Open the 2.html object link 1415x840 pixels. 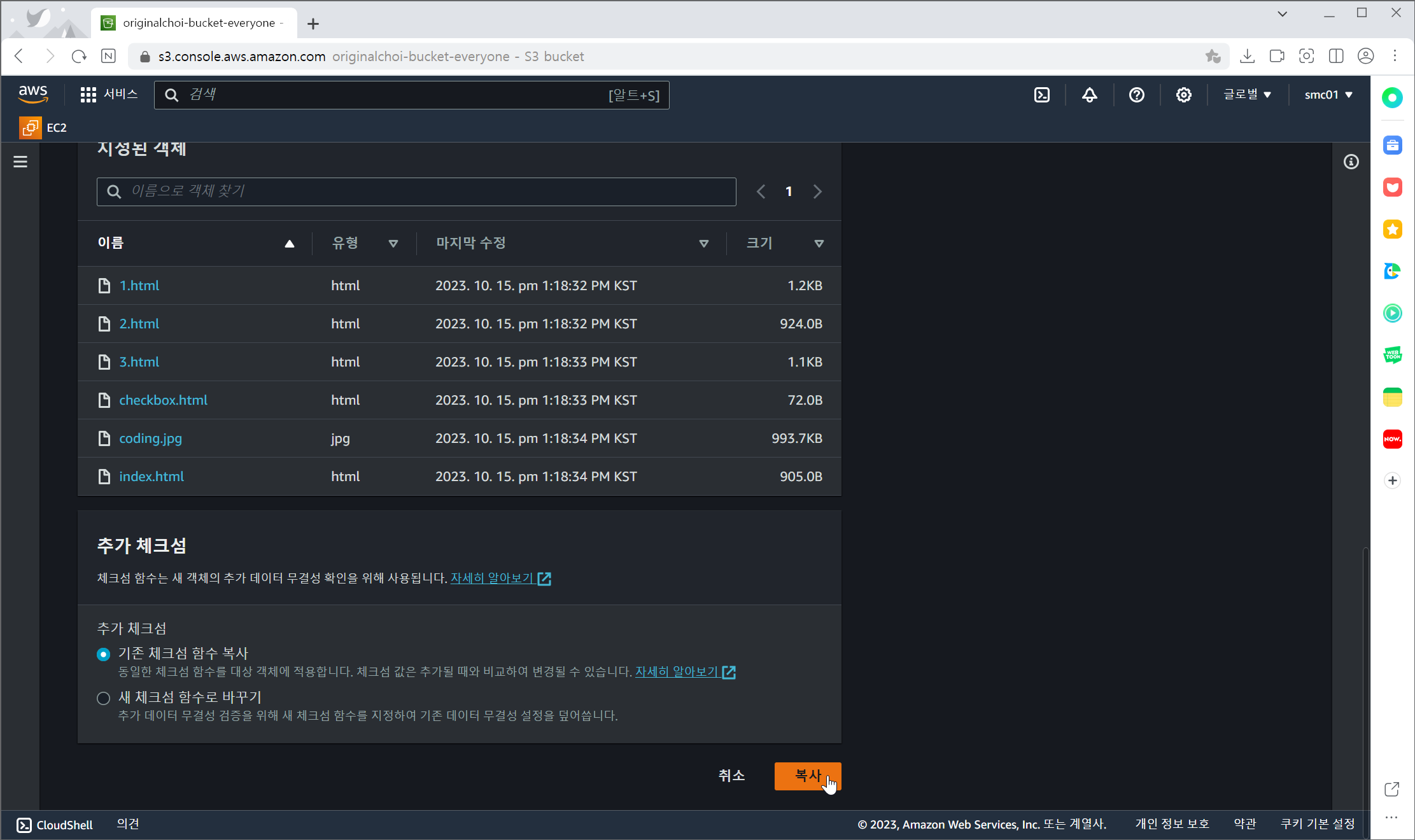pos(139,323)
